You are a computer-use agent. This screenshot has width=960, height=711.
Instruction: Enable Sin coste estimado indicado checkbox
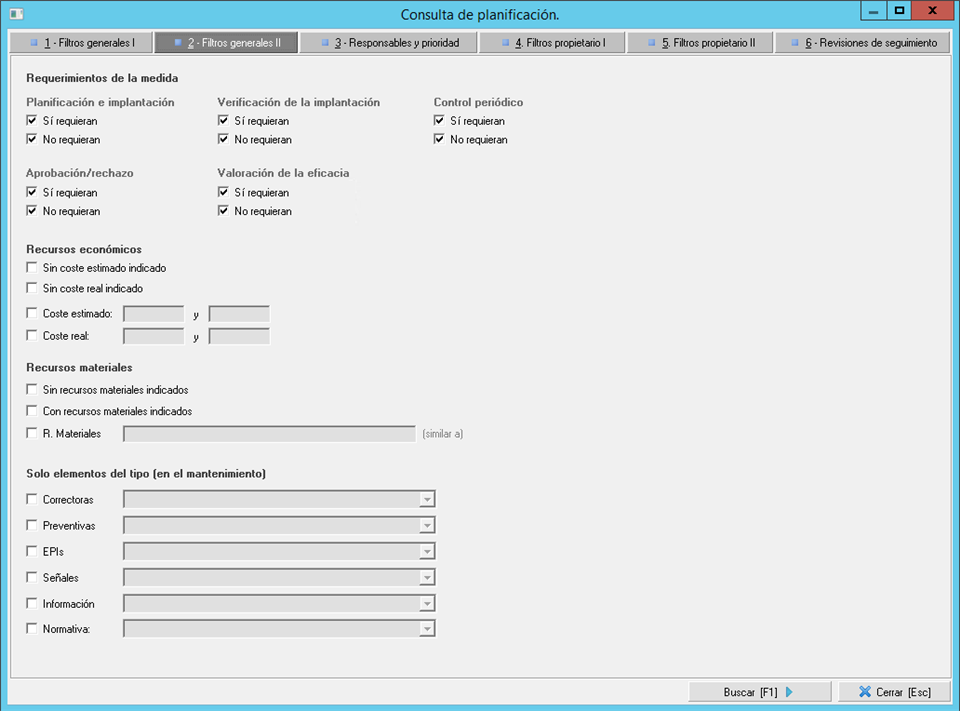tap(32, 268)
